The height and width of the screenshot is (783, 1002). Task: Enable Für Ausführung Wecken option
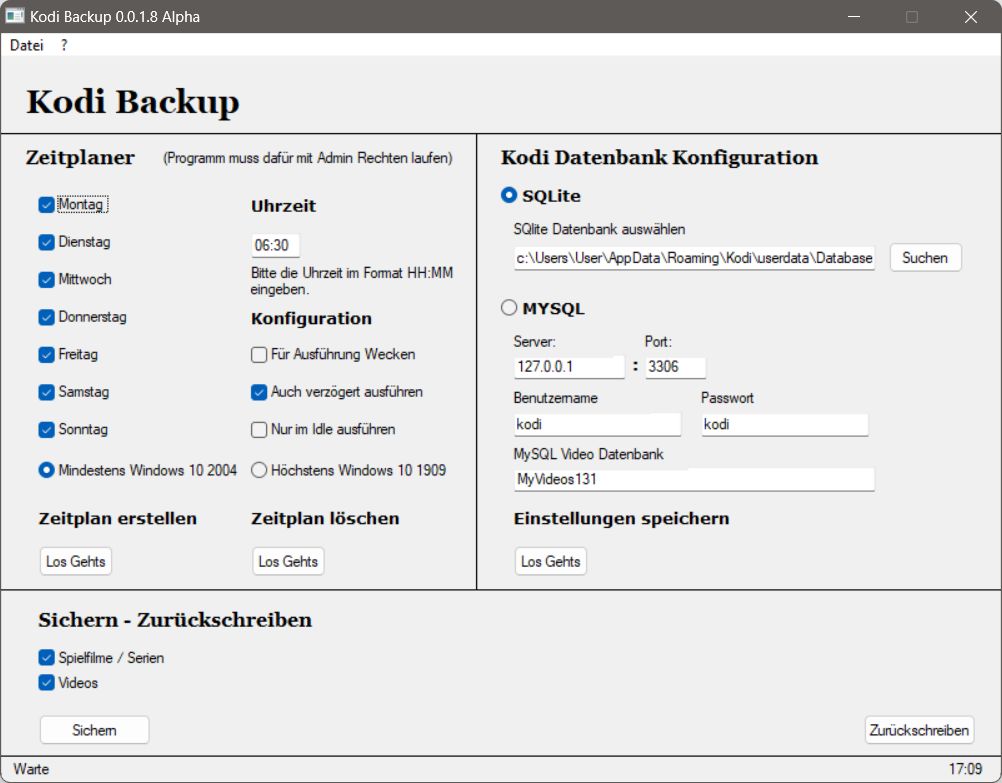(259, 355)
